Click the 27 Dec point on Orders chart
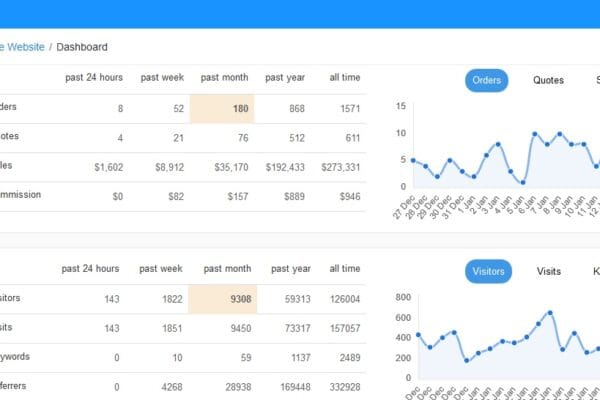 click(413, 160)
